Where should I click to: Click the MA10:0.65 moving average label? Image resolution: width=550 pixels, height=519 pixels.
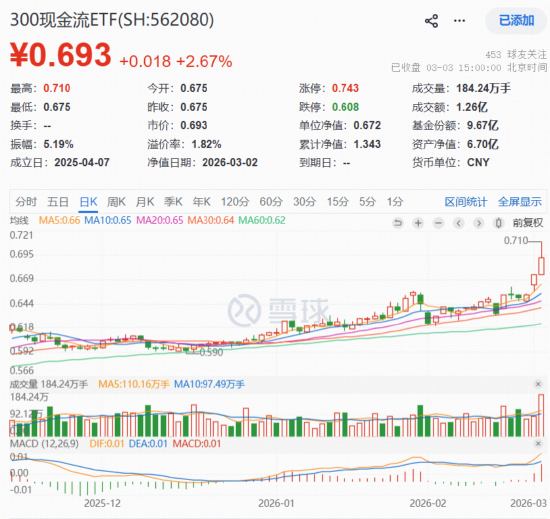108,220
